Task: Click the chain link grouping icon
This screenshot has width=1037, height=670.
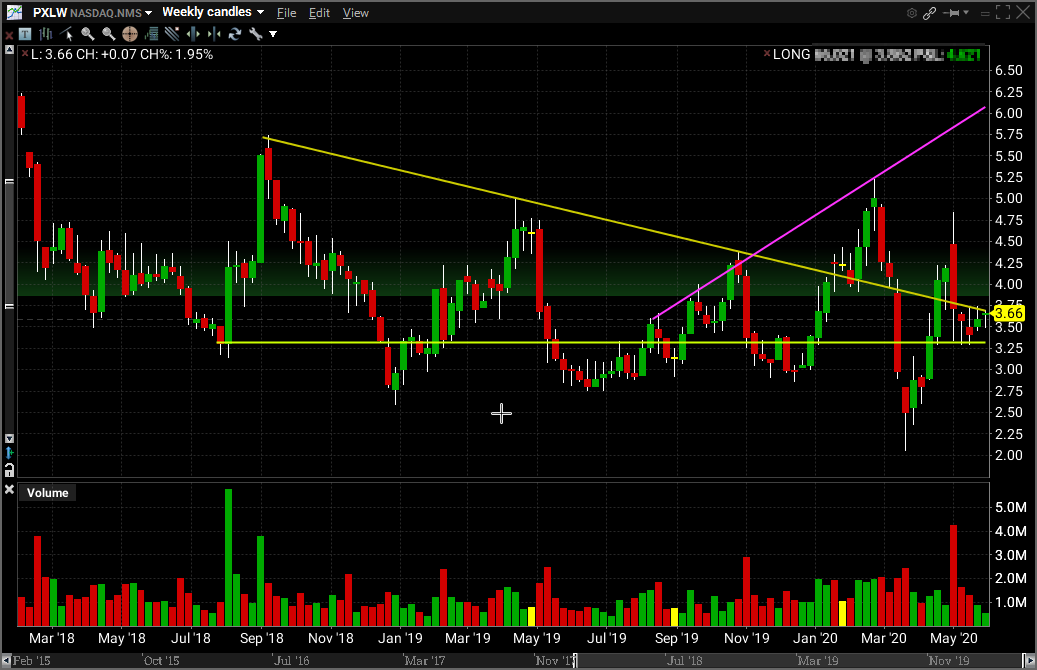Action: point(929,13)
